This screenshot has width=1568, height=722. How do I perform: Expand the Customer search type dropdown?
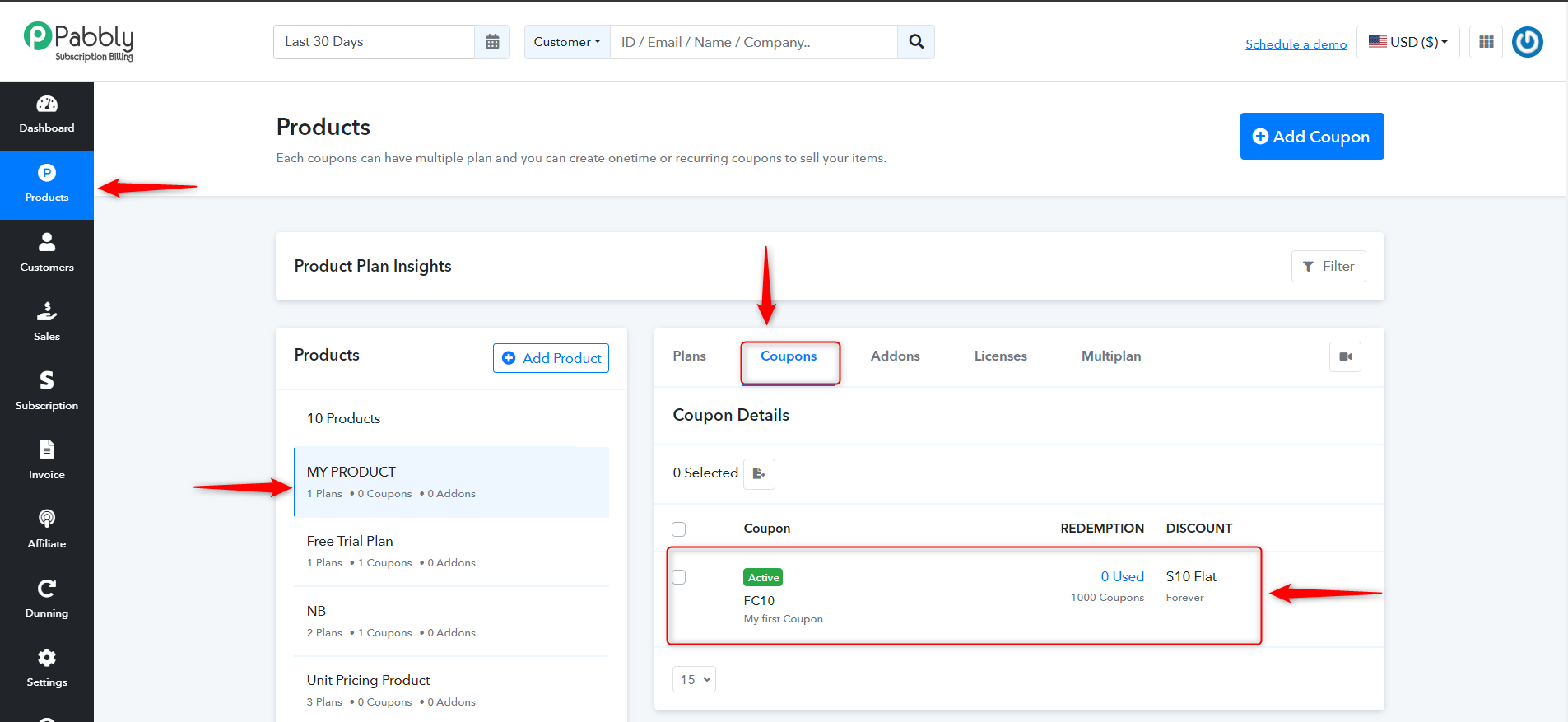(x=567, y=42)
